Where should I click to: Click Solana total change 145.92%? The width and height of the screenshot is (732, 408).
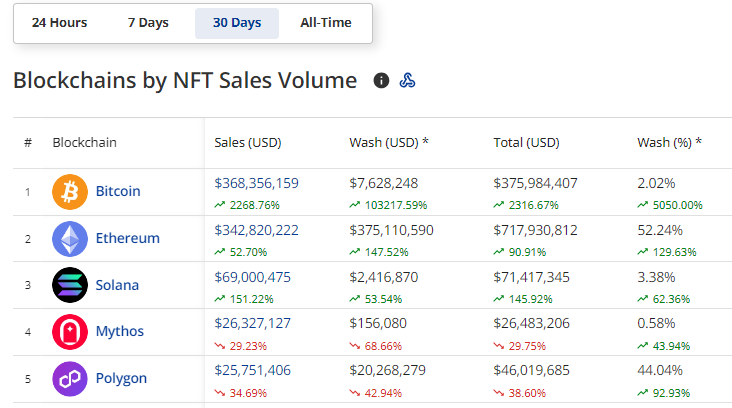coord(530,299)
